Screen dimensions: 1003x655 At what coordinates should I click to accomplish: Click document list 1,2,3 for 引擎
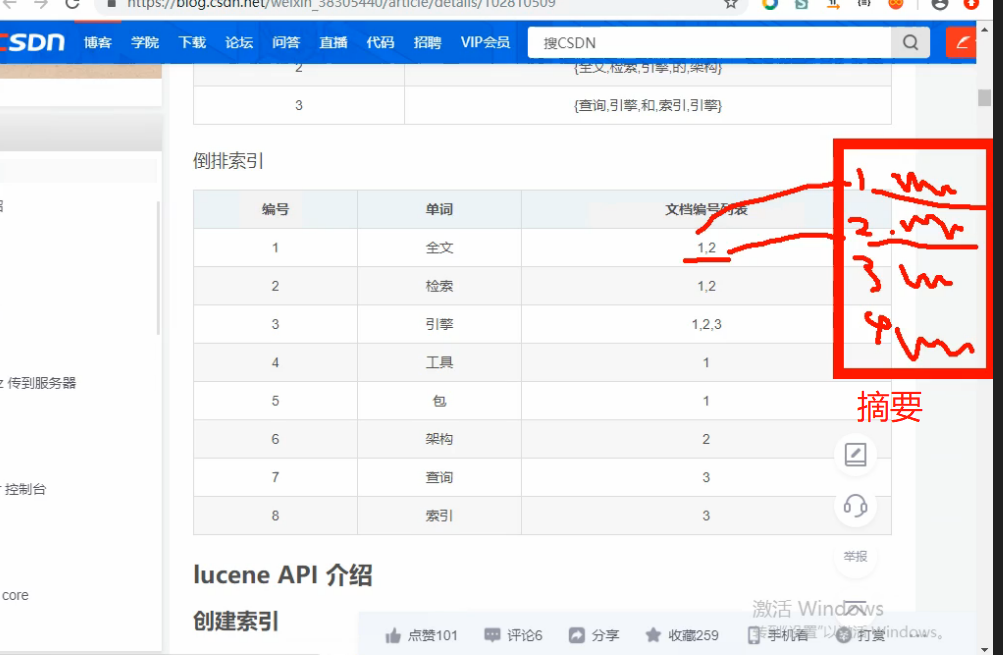tap(706, 324)
